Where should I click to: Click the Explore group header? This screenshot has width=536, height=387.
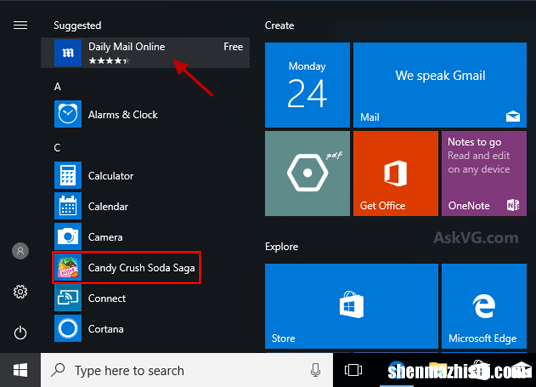(281, 246)
